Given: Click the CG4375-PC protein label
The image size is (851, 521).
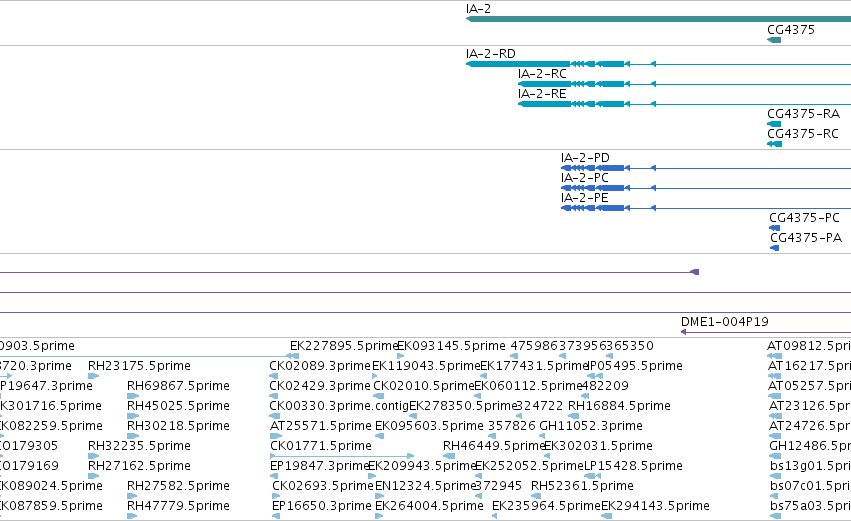Looking at the screenshot, I should click(804, 218).
